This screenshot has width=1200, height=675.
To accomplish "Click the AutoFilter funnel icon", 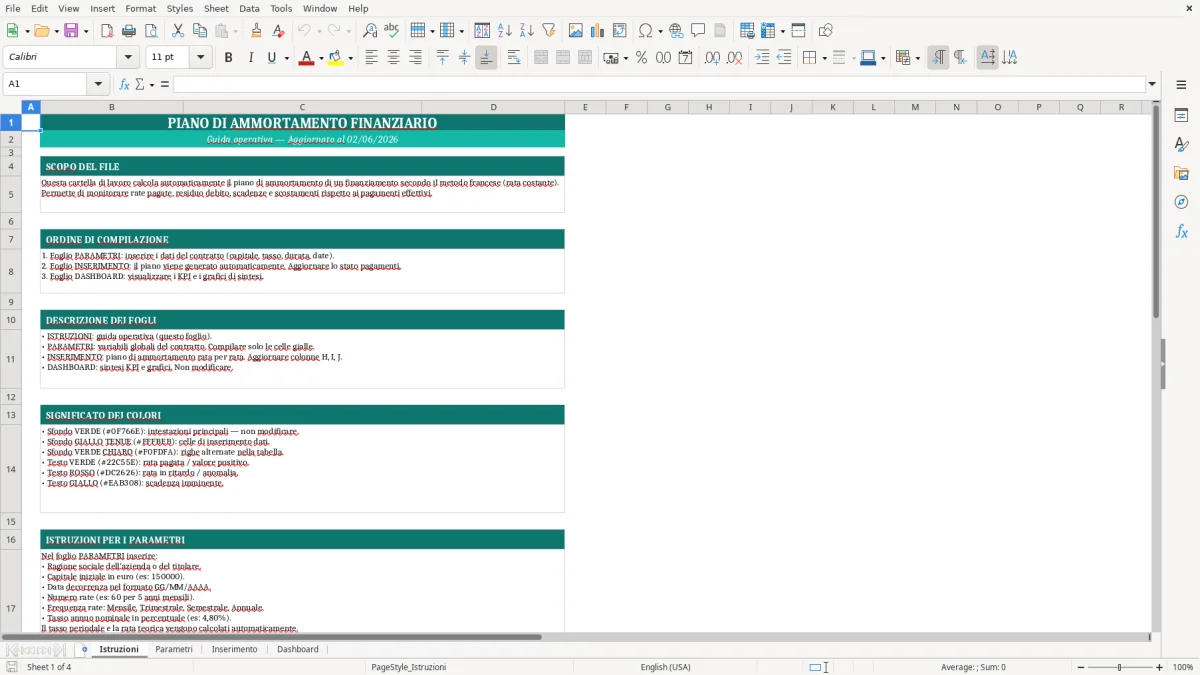I will coord(548,30).
